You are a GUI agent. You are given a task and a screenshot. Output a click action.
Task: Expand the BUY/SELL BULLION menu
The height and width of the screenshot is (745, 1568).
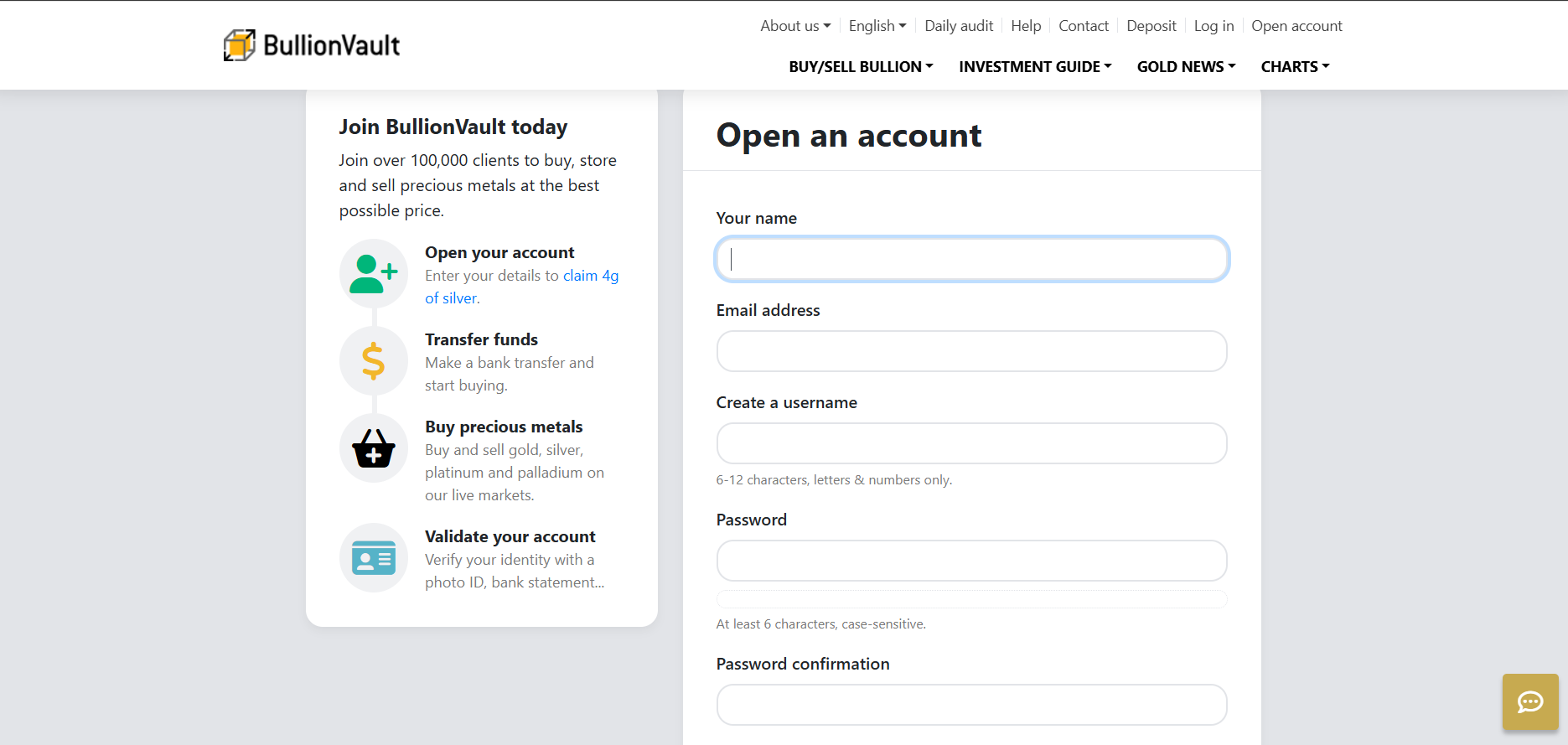[x=861, y=66]
